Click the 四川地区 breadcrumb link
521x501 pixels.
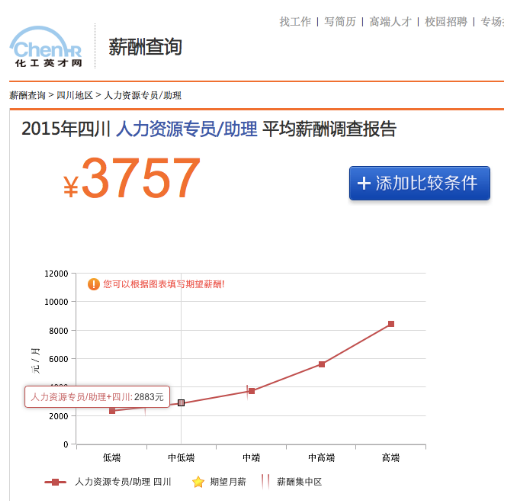[75, 95]
